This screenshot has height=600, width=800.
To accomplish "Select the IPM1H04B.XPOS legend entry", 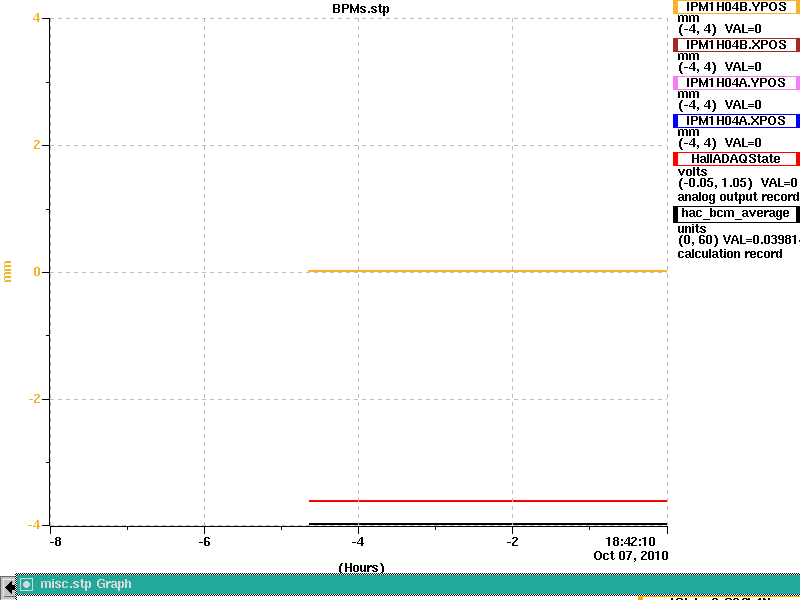I will coord(736,45).
